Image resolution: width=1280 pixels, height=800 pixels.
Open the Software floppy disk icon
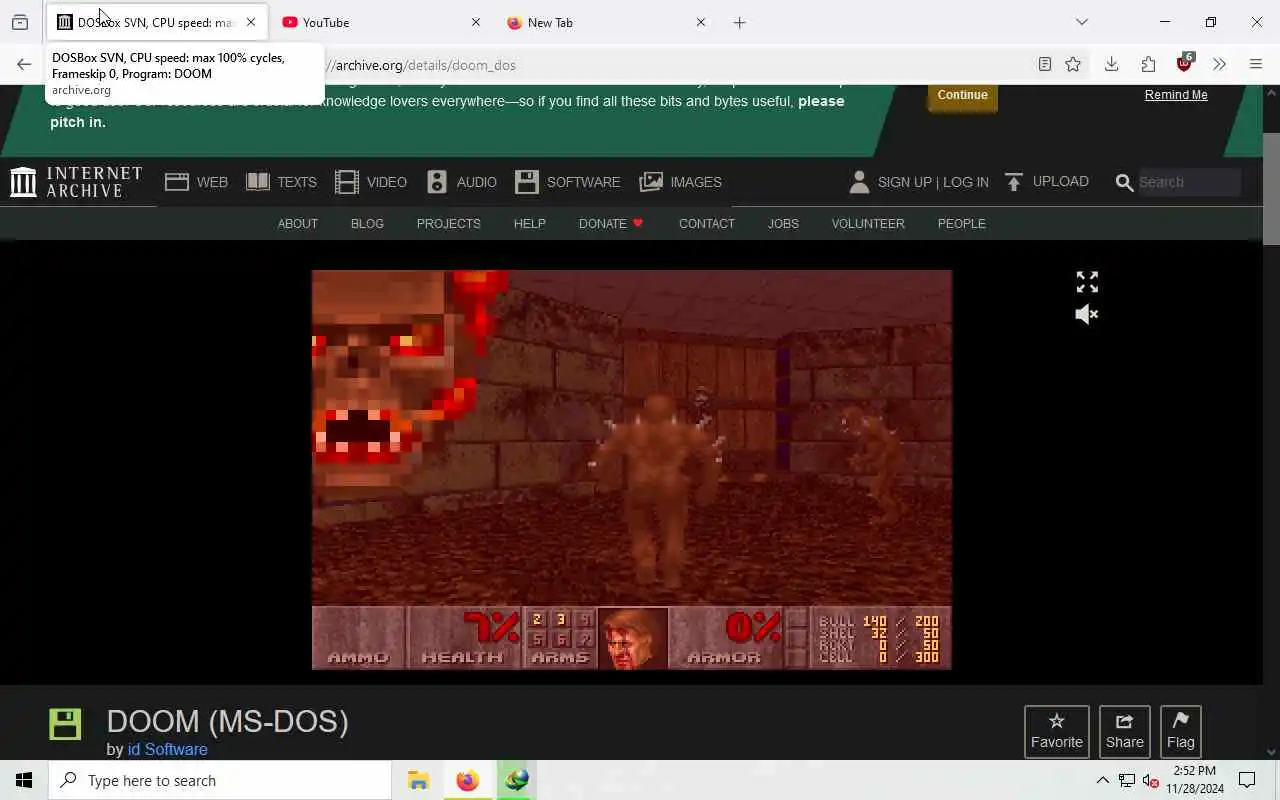(527, 182)
